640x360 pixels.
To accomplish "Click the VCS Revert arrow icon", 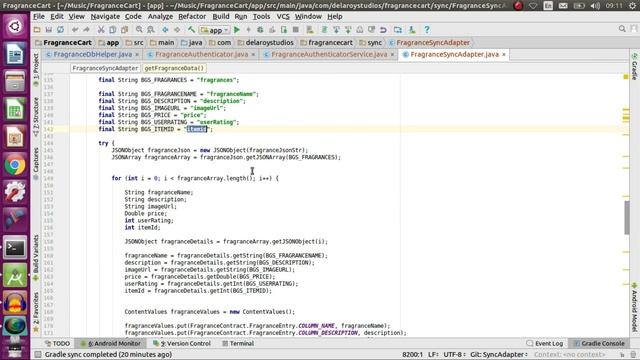I will coord(383,30).
